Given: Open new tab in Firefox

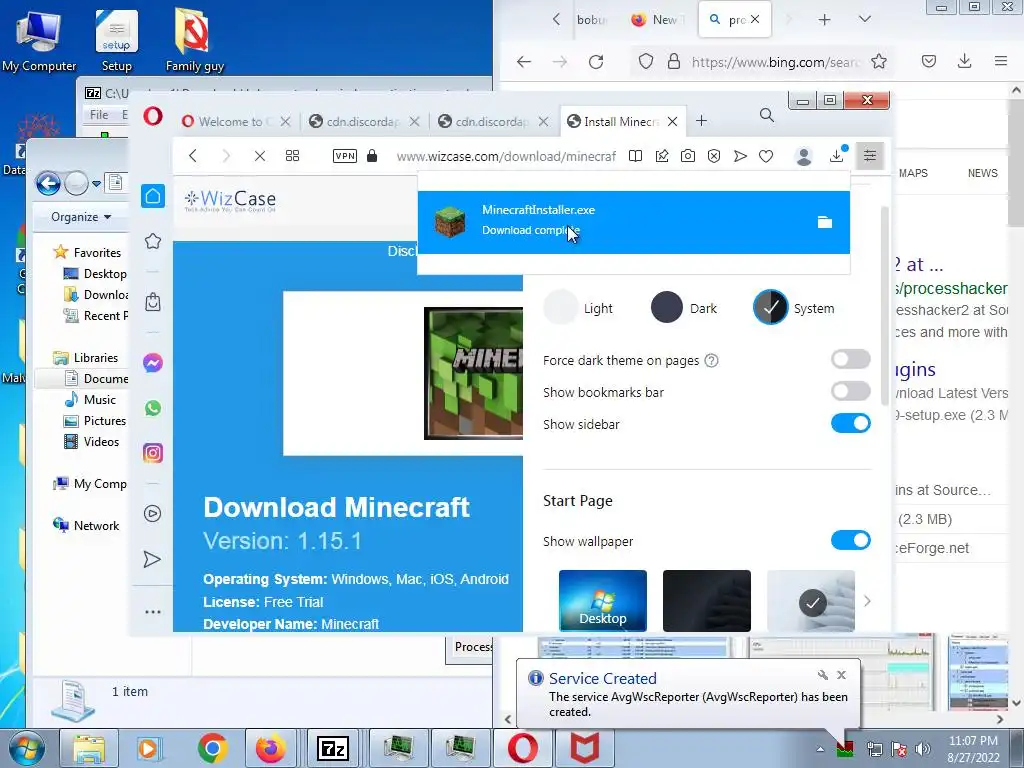Looking at the screenshot, I should [824, 20].
